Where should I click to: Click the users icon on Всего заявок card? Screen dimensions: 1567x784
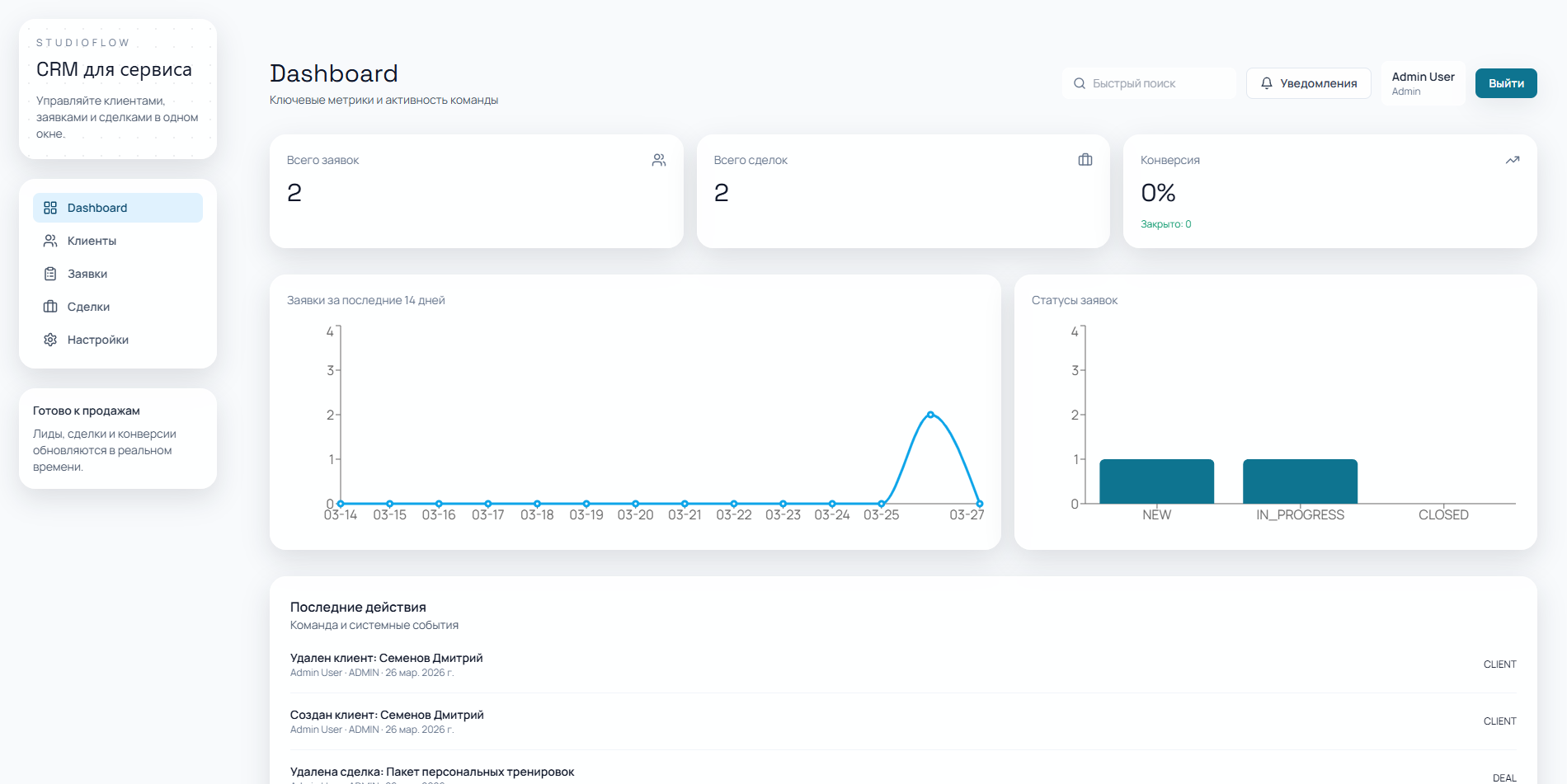coord(658,159)
